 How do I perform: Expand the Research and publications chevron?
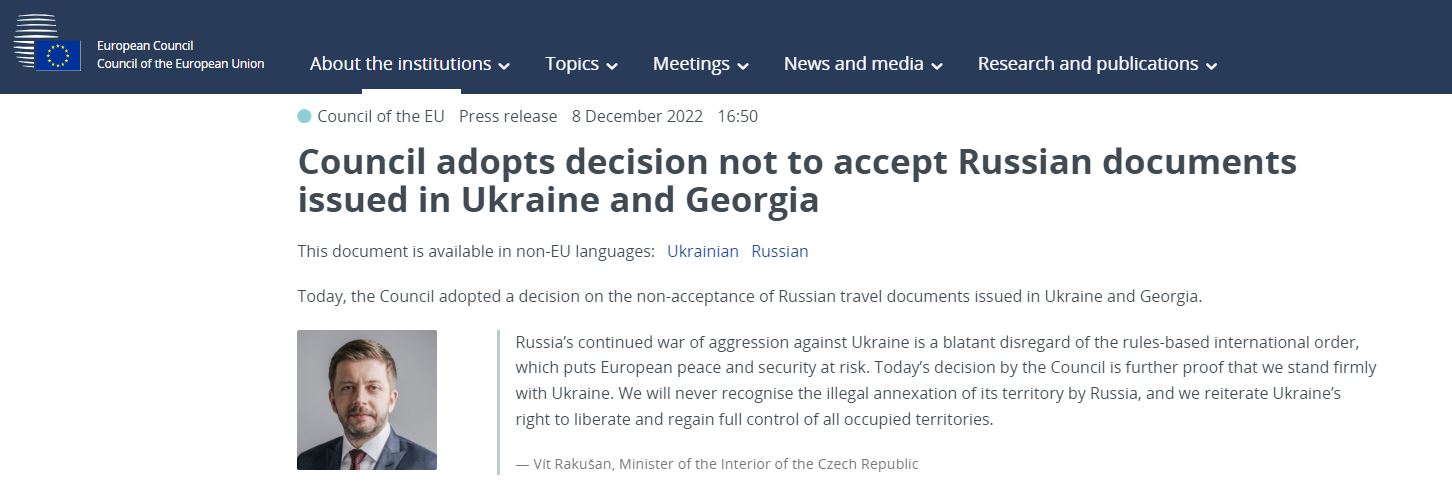click(x=1212, y=66)
